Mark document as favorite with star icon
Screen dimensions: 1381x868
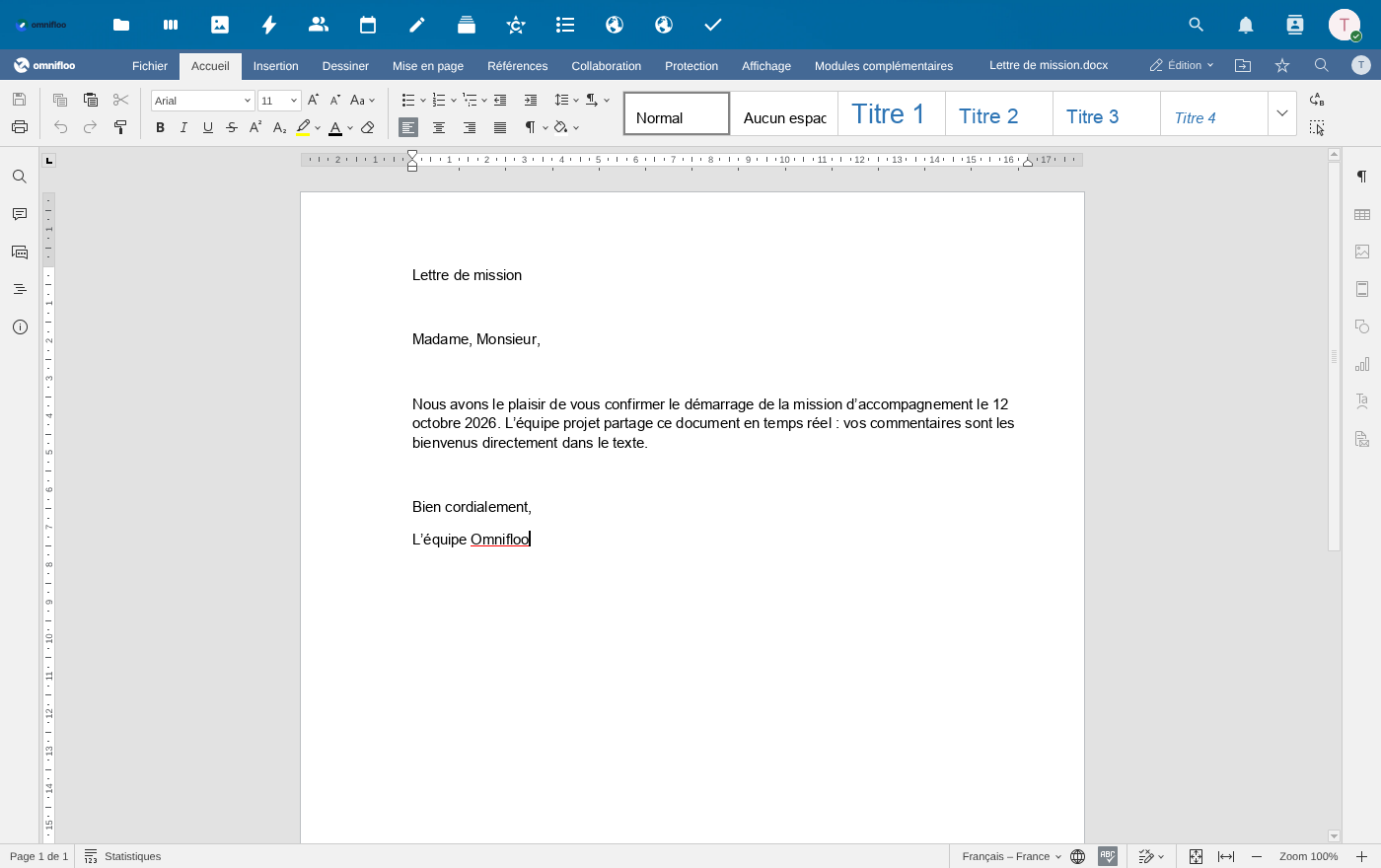1282,65
